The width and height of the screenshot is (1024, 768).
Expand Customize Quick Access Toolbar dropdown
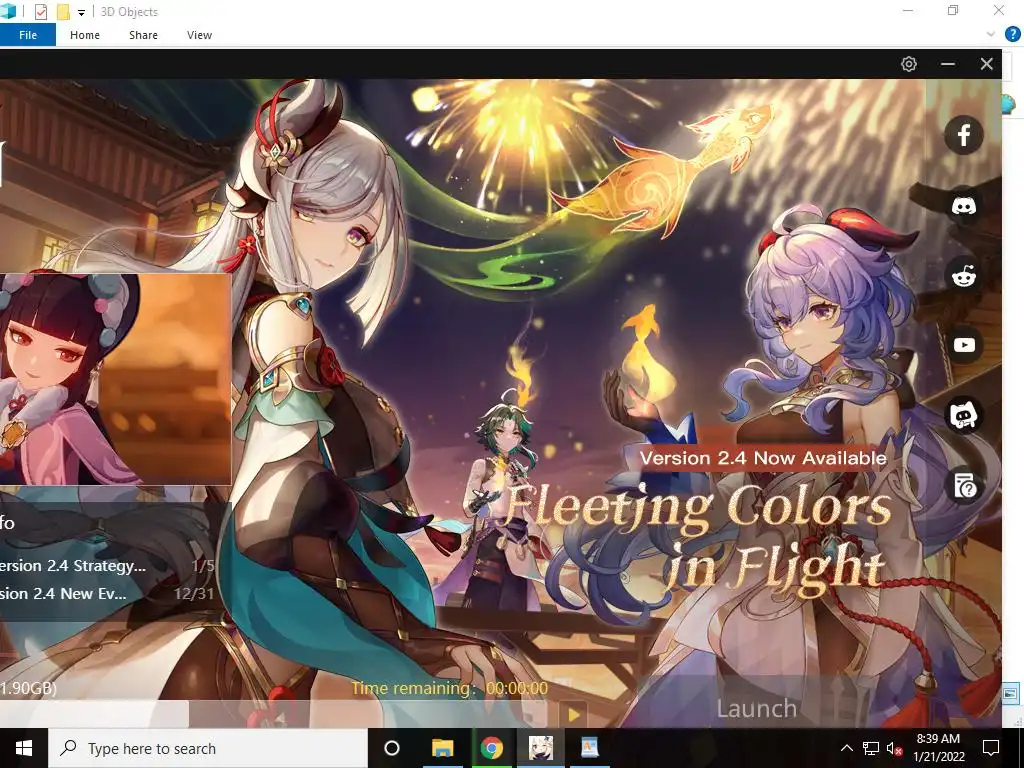(81, 12)
